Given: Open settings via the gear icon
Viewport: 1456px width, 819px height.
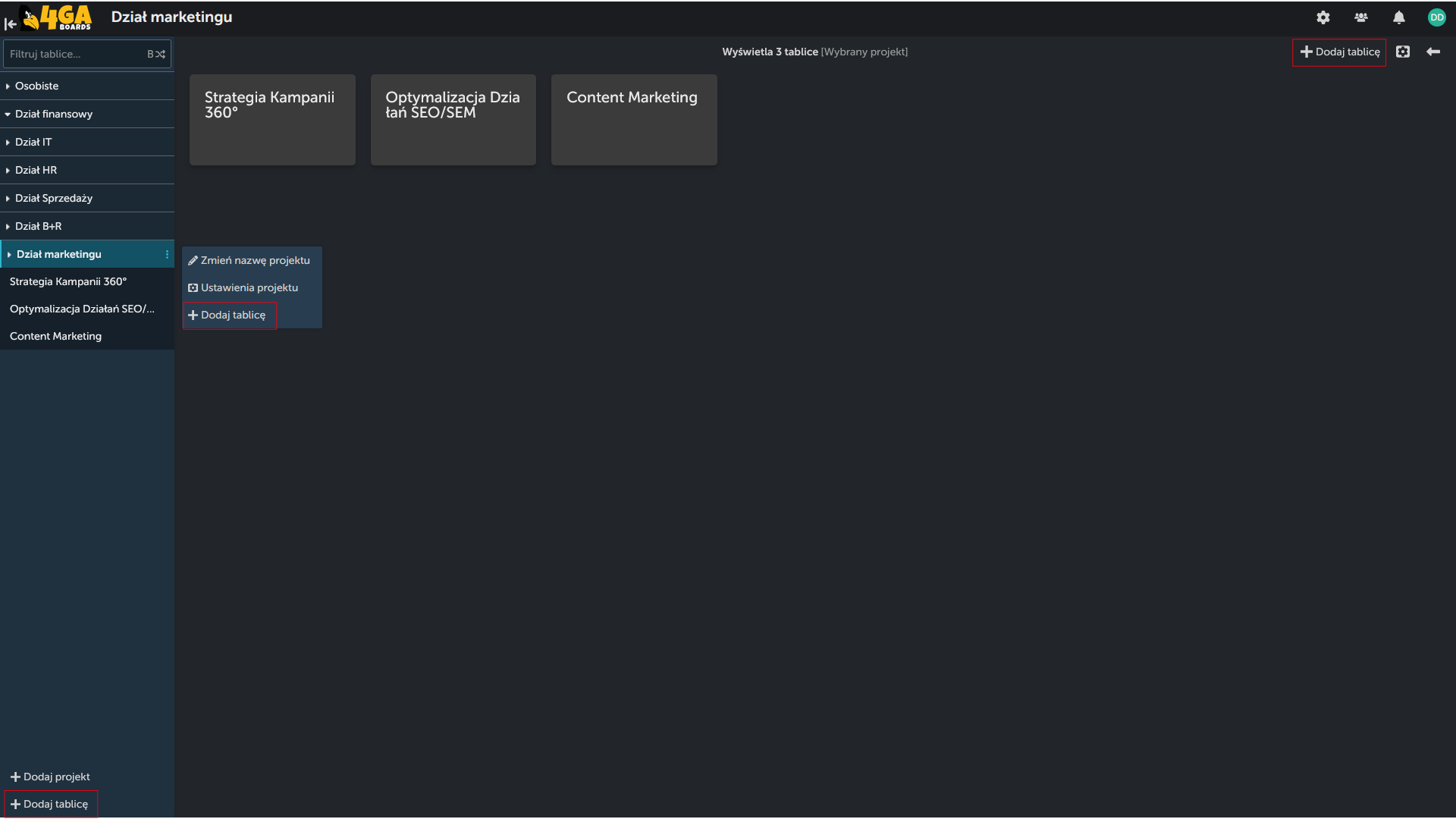Looking at the screenshot, I should [x=1323, y=17].
